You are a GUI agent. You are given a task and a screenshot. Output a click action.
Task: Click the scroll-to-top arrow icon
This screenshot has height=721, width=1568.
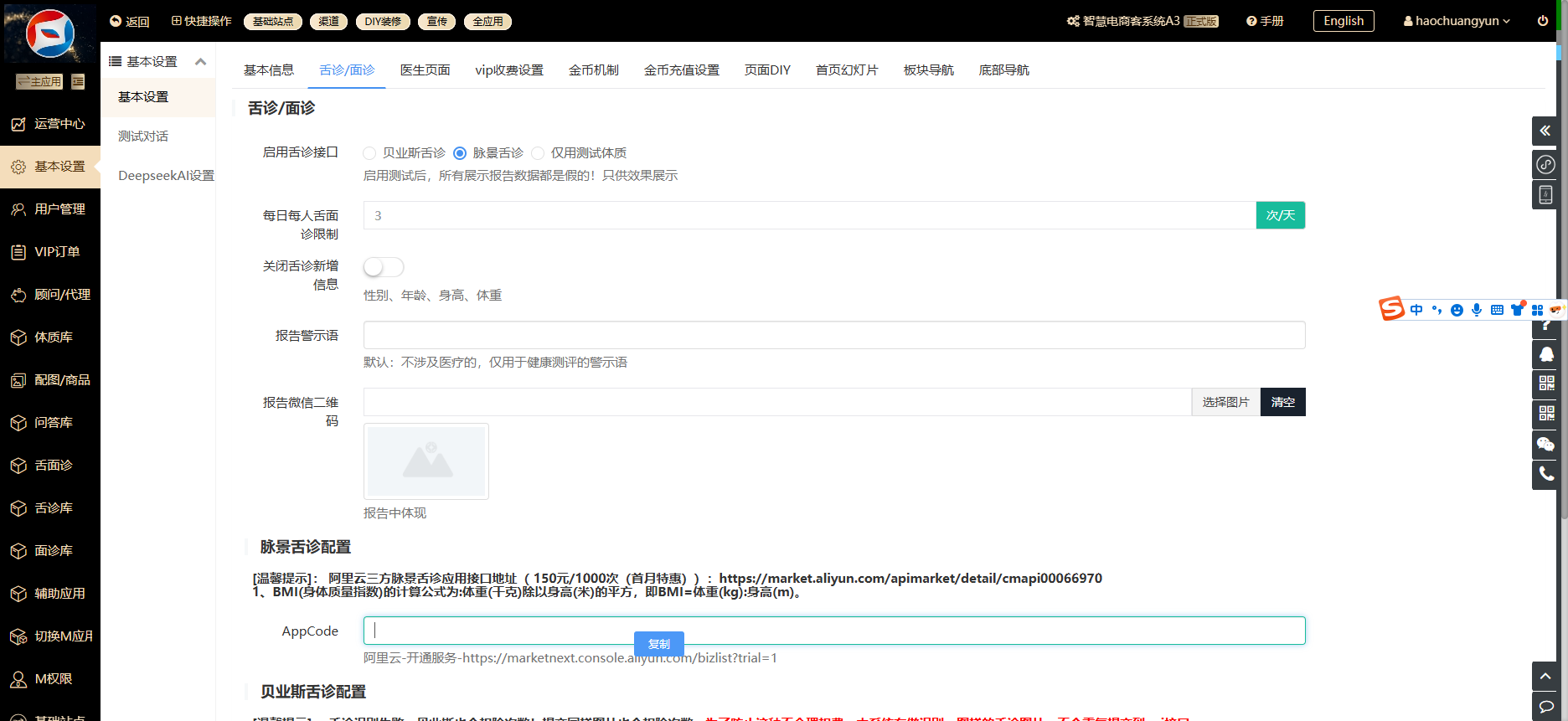pyautogui.click(x=1545, y=676)
